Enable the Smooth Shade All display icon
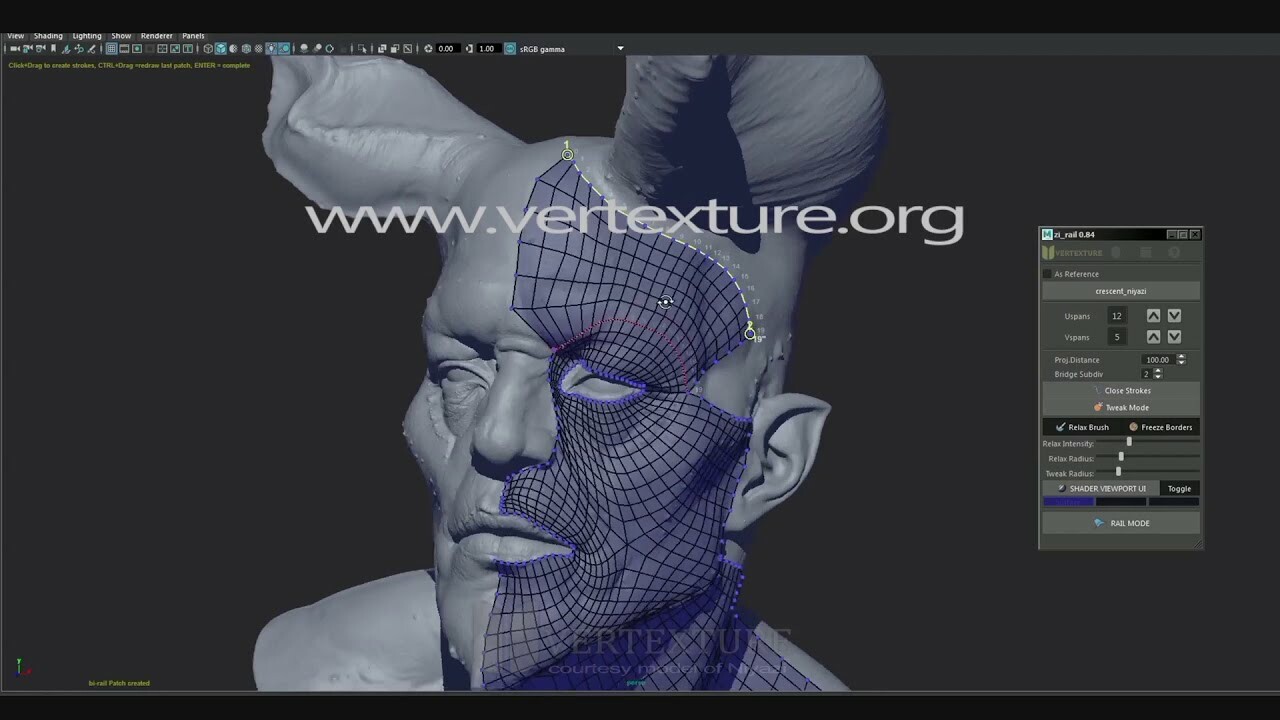The image size is (1280, 720). click(222, 47)
